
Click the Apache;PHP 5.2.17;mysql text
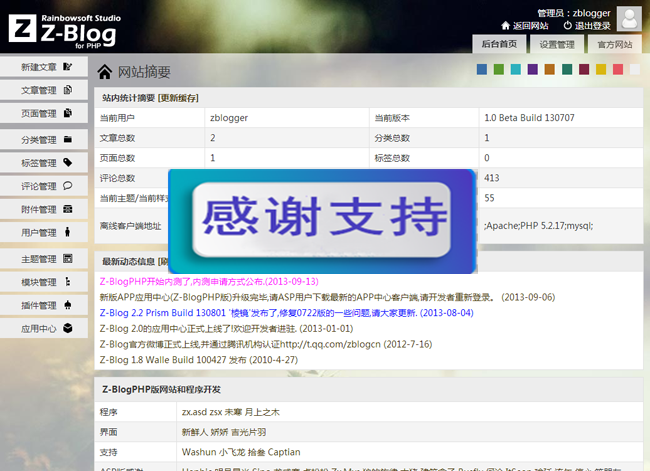(538, 226)
